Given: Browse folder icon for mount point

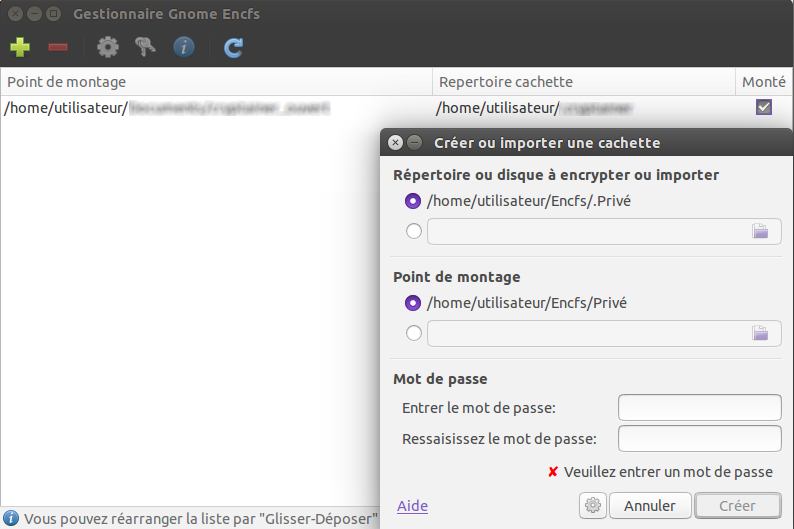Looking at the screenshot, I should pyautogui.click(x=760, y=333).
